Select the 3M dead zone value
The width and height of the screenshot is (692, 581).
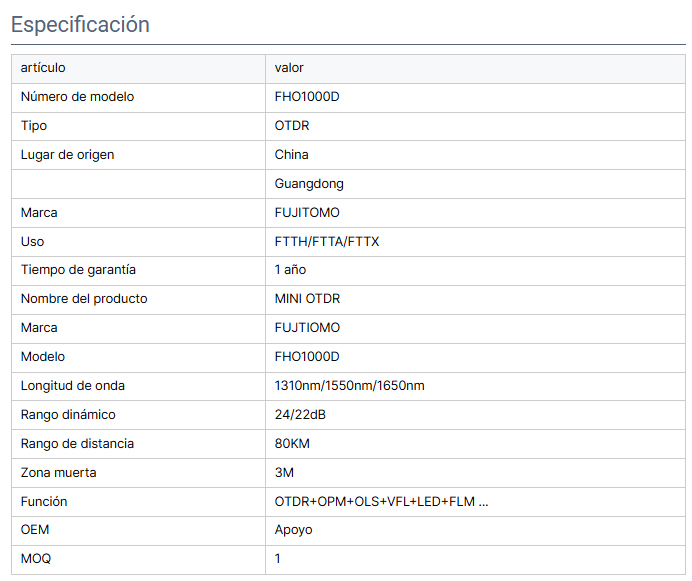[284, 473]
